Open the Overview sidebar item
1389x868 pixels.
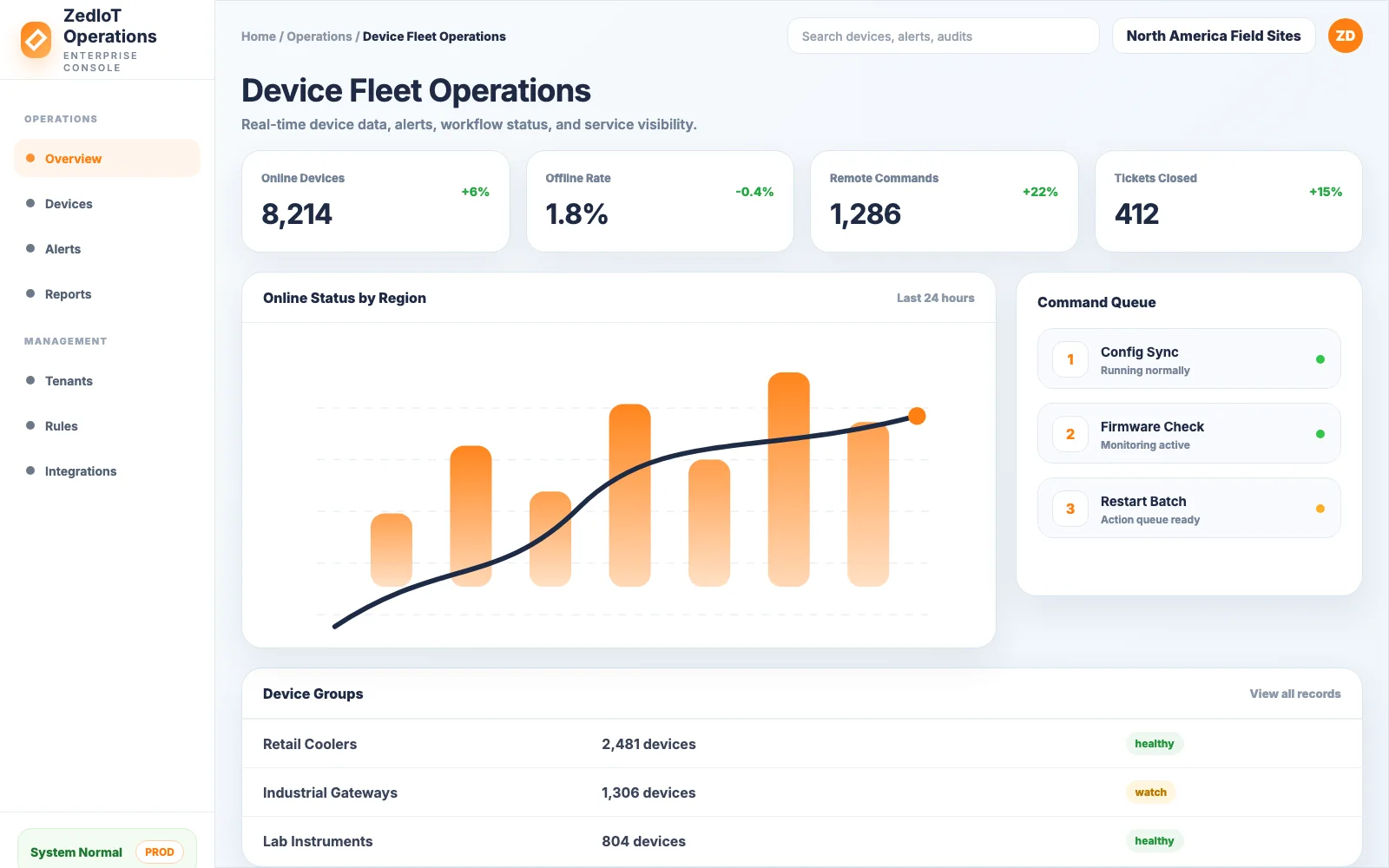pyautogui.click(x=107, y=158)
